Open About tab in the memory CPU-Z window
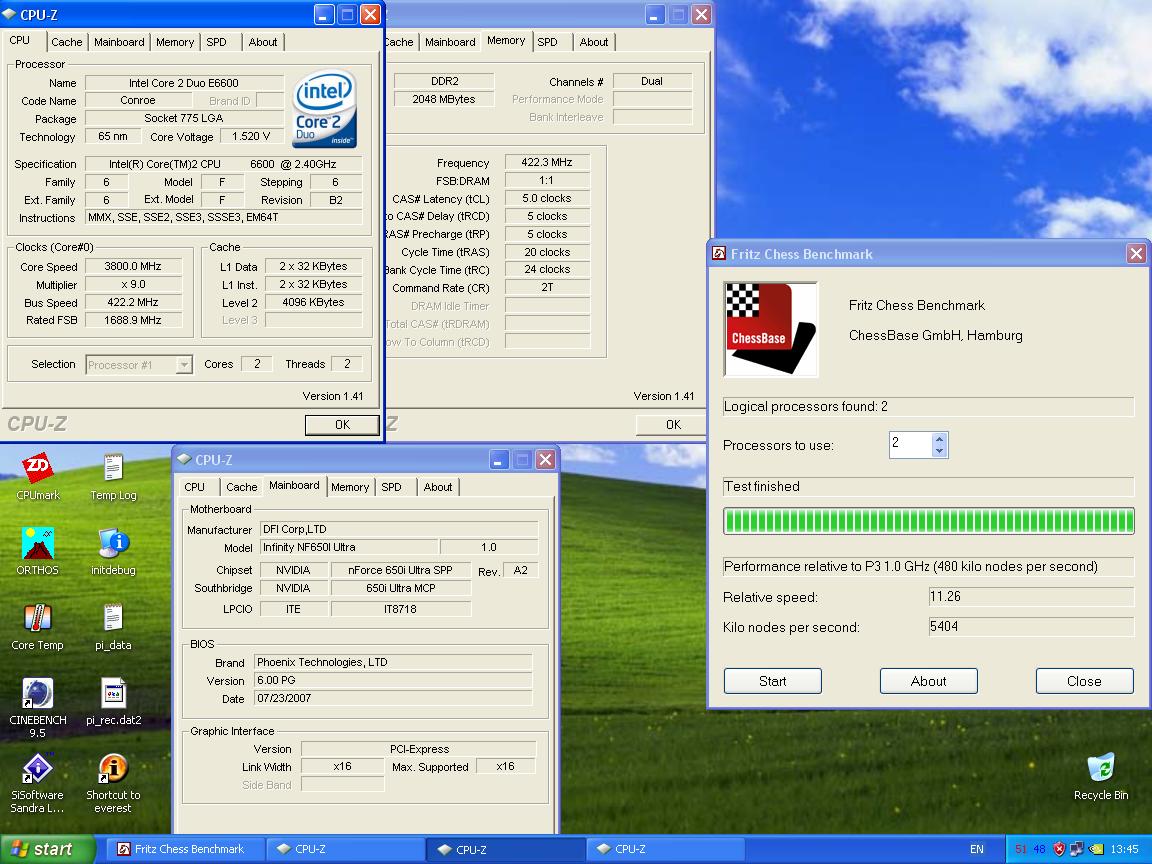This screenshot has height=864, width=1152. tap(594, 42)
